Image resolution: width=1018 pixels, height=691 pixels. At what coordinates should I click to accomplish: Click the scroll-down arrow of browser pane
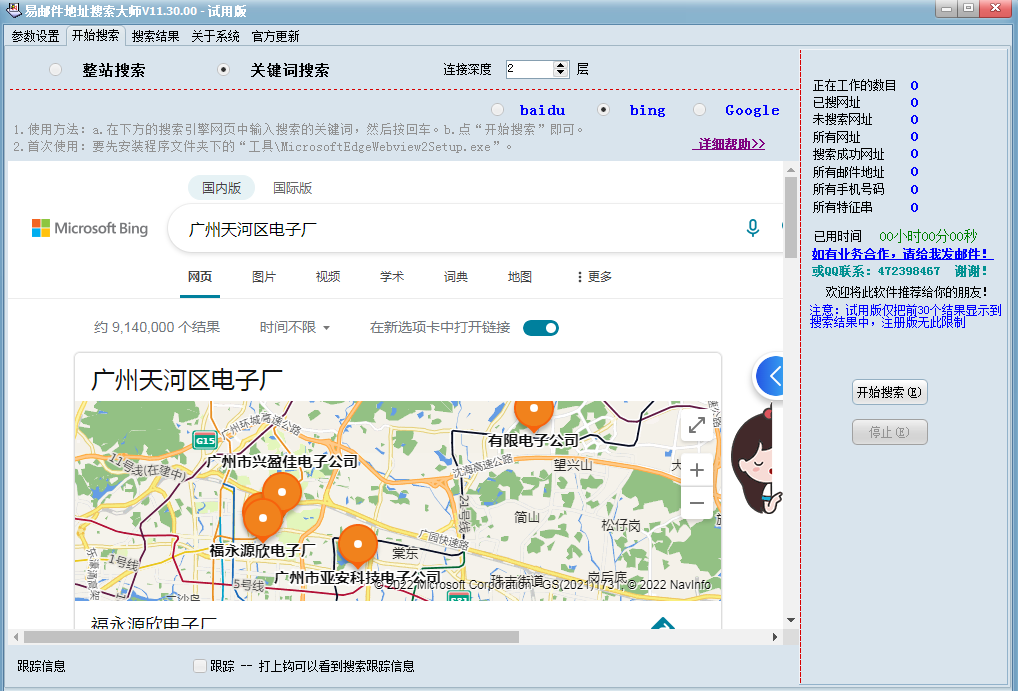tap(790, 620)
